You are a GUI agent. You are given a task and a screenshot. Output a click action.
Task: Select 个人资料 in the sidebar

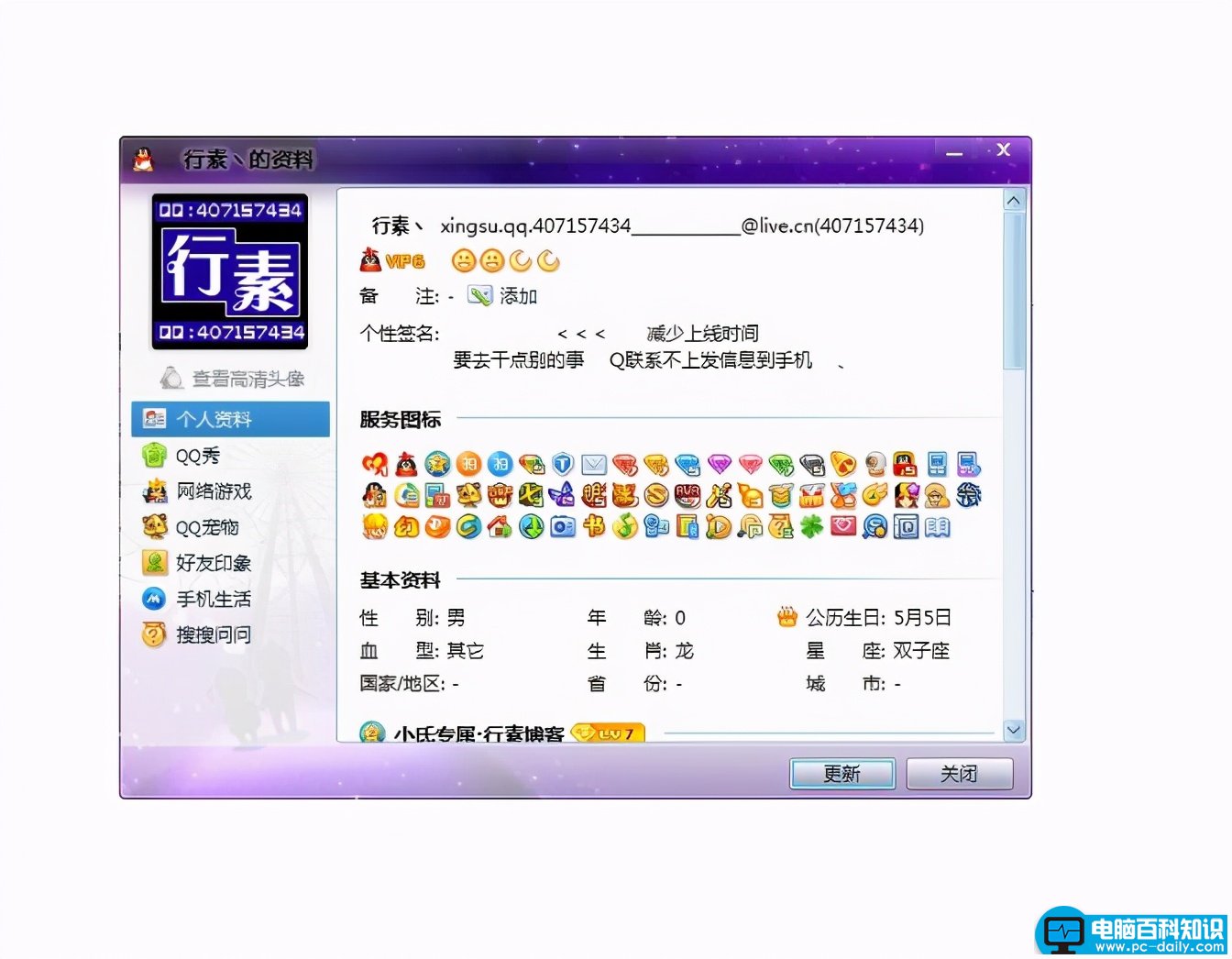[x=230, y=419]
